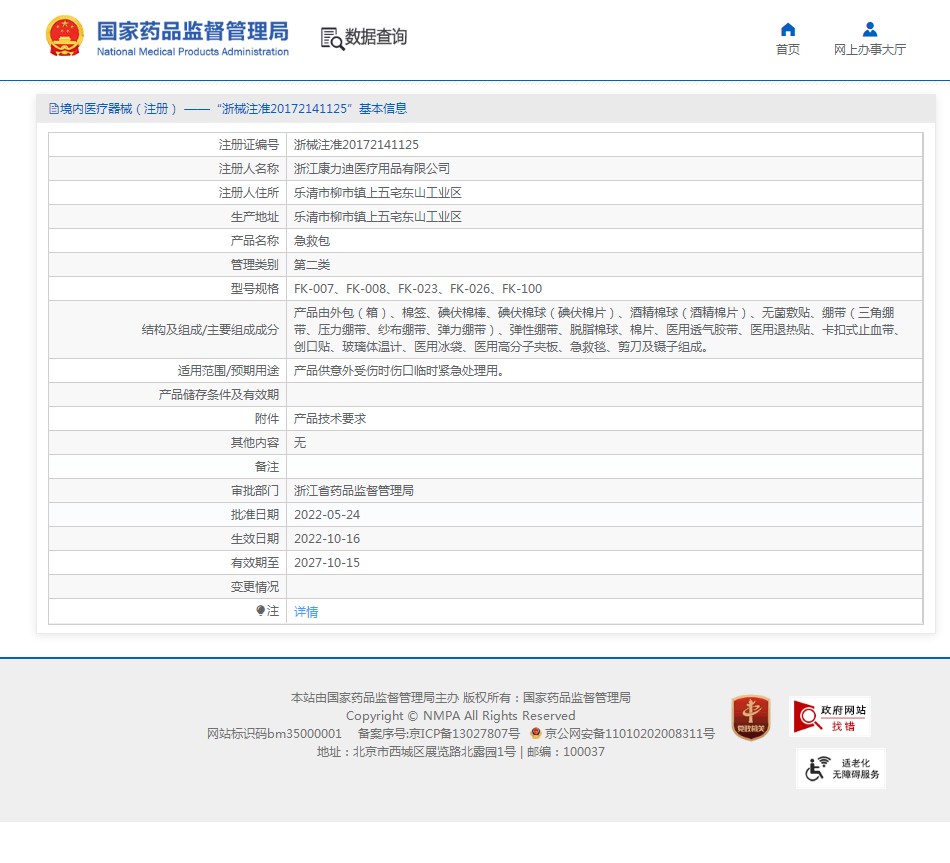Open the 详情 link
950x863 pixels.
click(306, 611)
